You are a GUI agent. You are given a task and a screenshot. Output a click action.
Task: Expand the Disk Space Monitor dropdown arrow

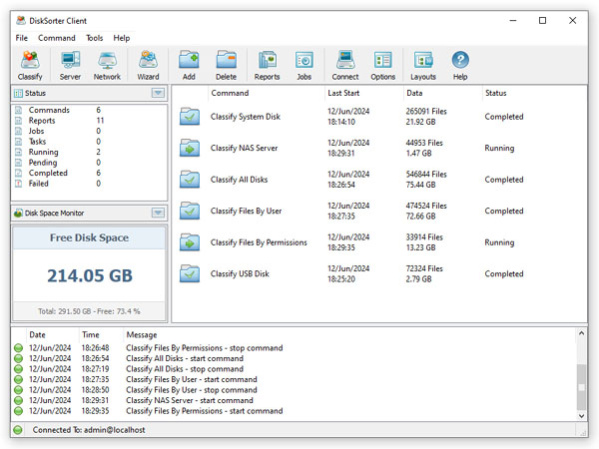click(158, 213)
